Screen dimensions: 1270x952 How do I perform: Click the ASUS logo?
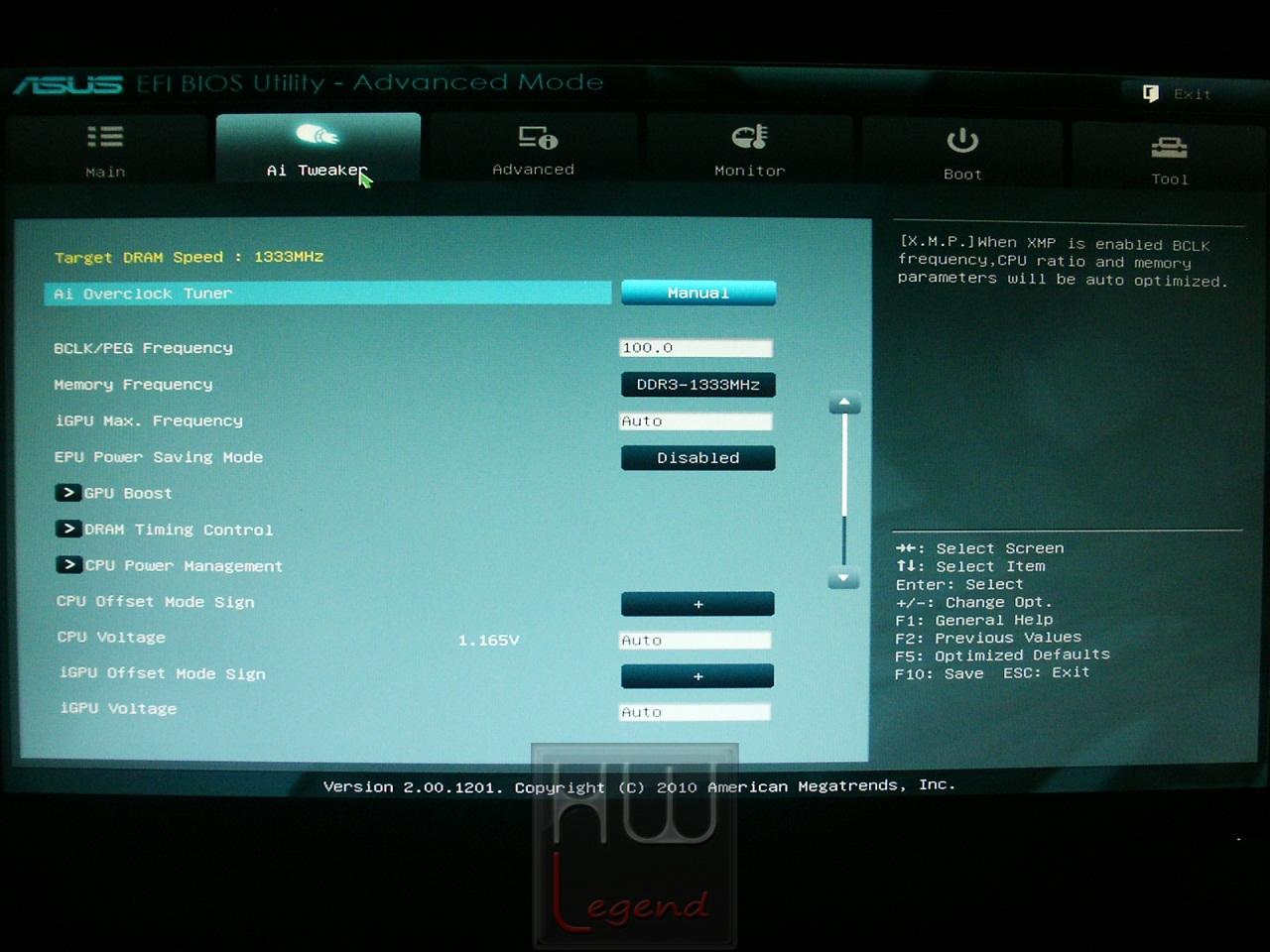click(x=67, y=85)
